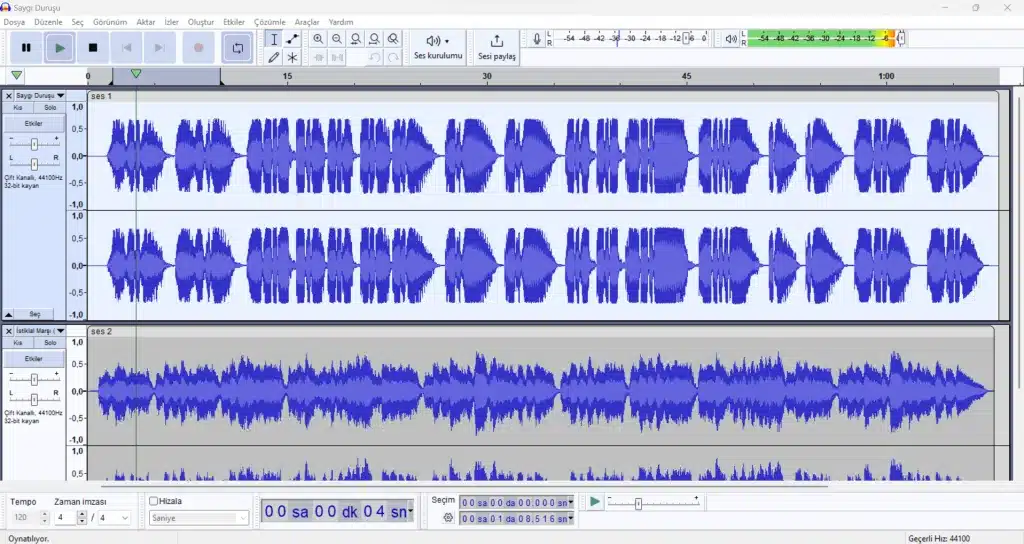
Task: Open the selection settings gear icon
Action: coord(448,518)
